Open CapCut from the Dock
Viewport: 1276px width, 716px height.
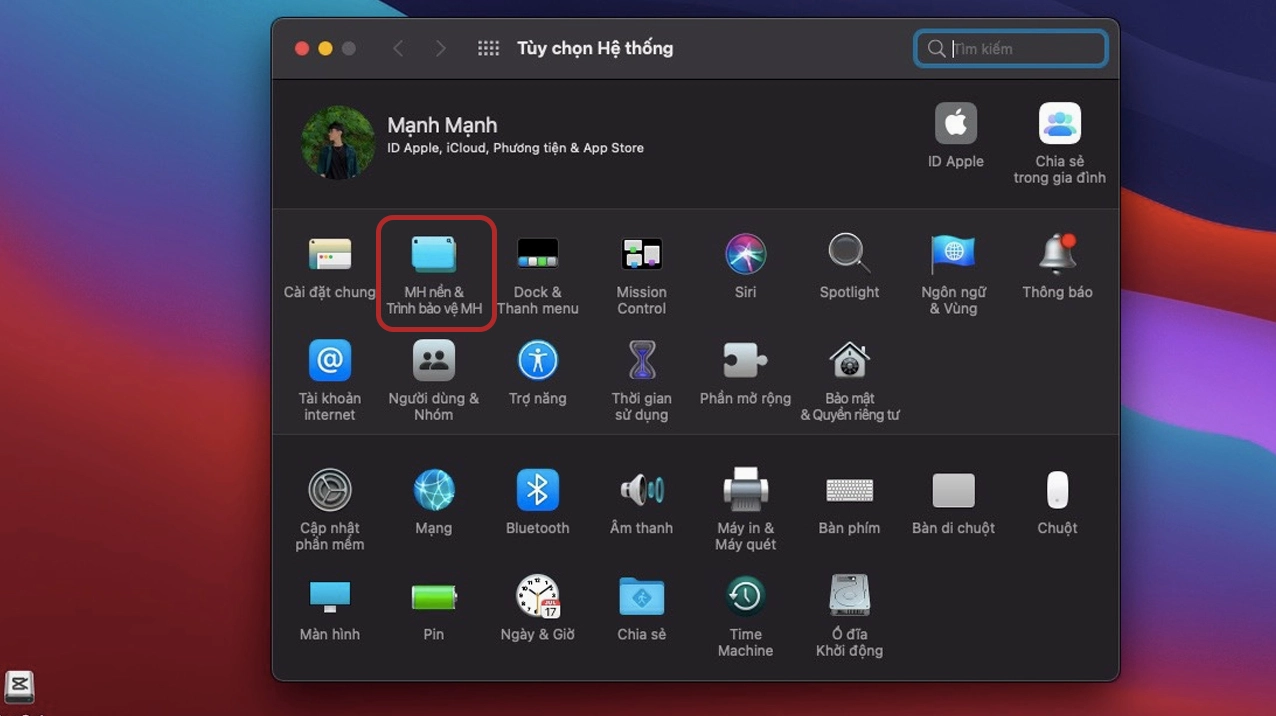pyautogui.click(x=20, y=688)
